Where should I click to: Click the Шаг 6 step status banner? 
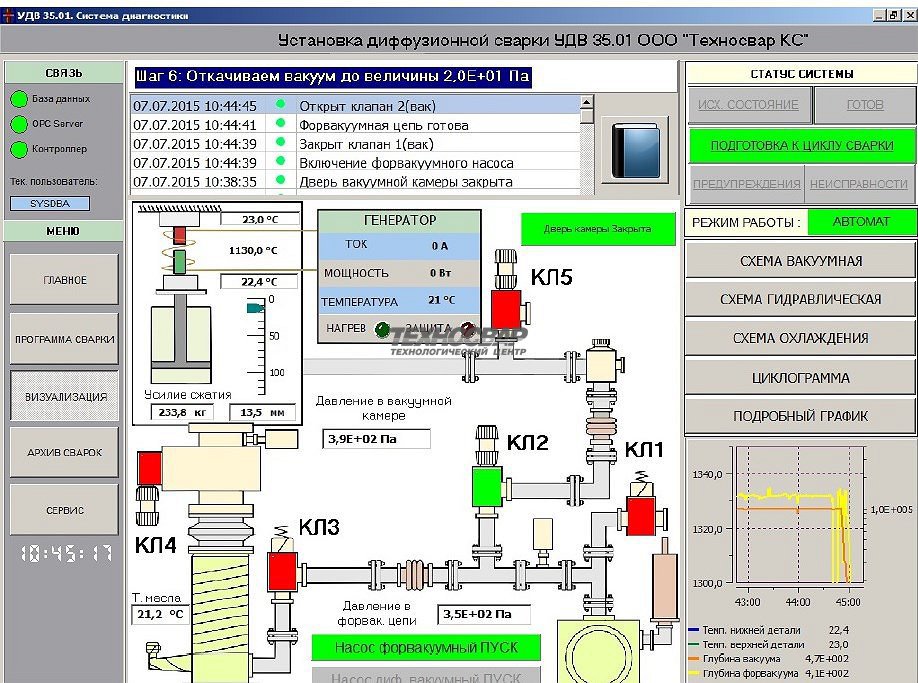333,76
